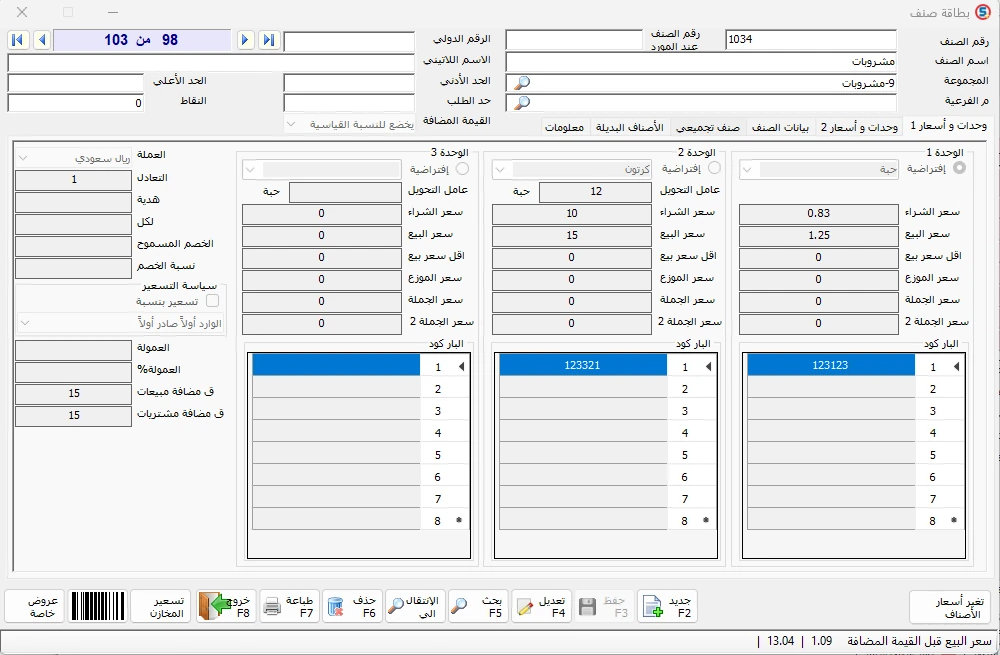Open the معلومات tab
The image size is (1000, 655).
[x=564, y=128]
